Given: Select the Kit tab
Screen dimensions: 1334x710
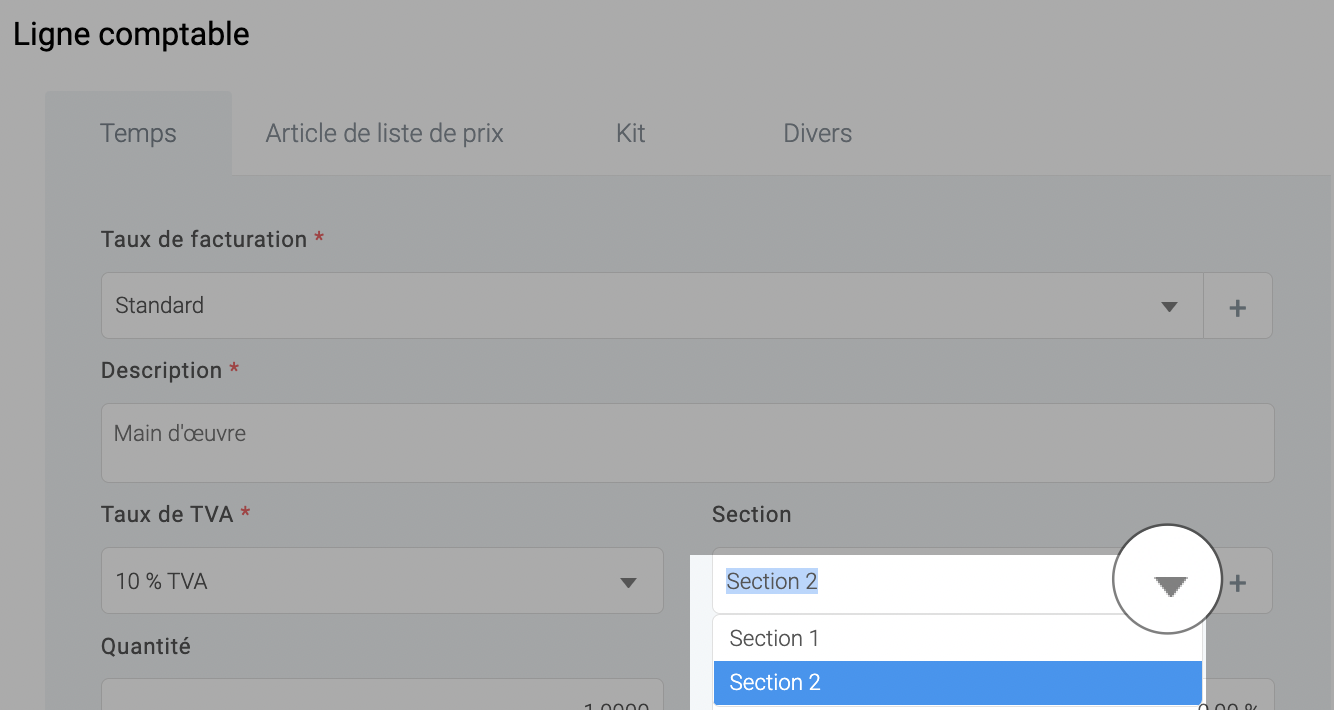Looking at the screenshot, I should tap(630, 133).
